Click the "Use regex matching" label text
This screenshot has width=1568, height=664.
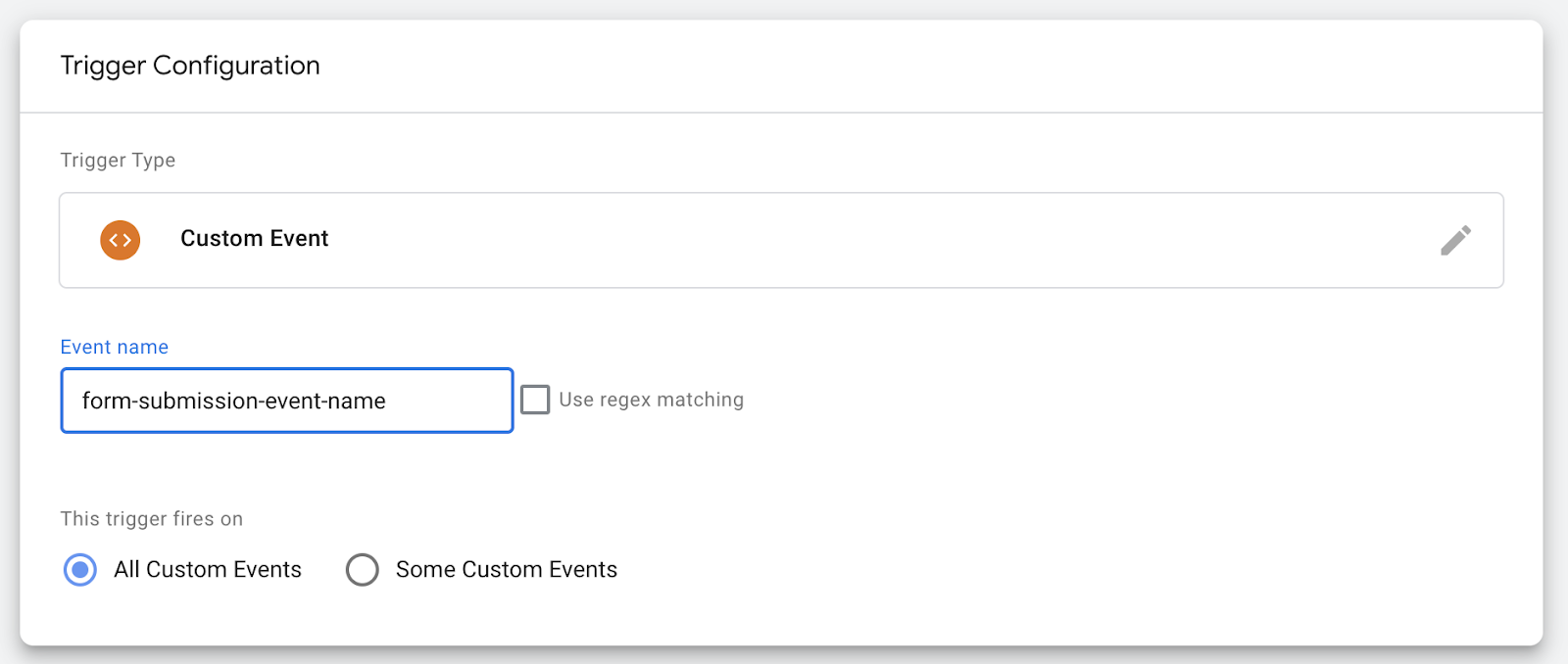[651, 400]
